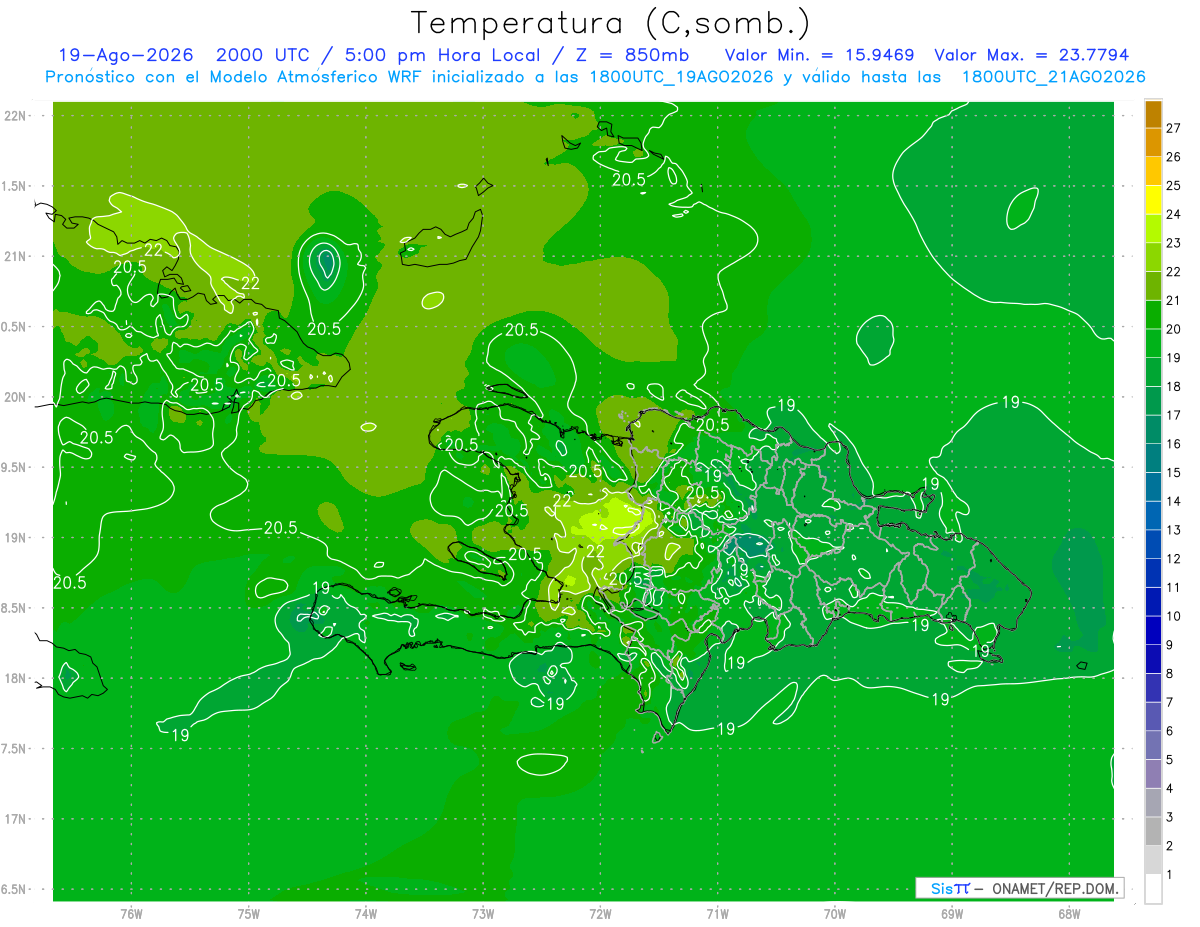Click the "73W" longitude axis label
The image size is (1200, 927).
(483, 914)
